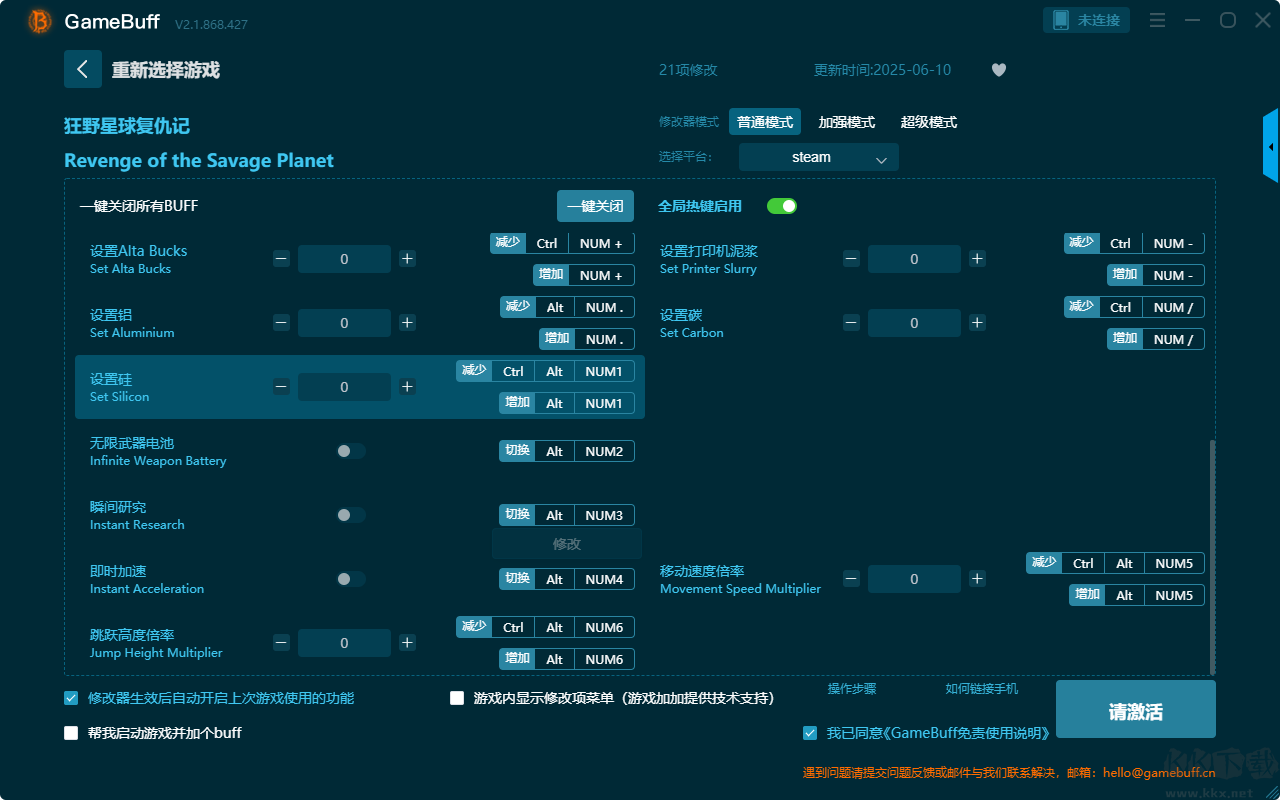The height and width of the screenshot is (800, 1280).
Task: Increase the Set Carbon value
Action: 977,323
